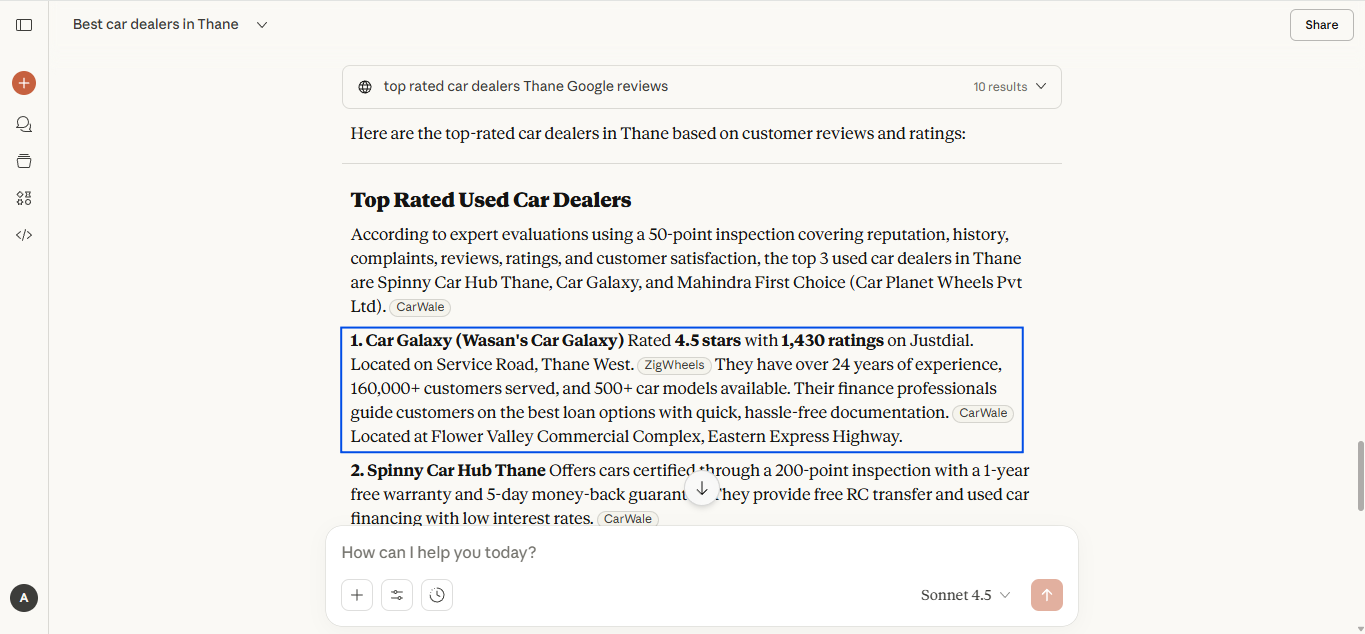This screenshot has height=634, width=1365.
Task: Expand the chat title options chevron
Action: [x=262, y=25]
